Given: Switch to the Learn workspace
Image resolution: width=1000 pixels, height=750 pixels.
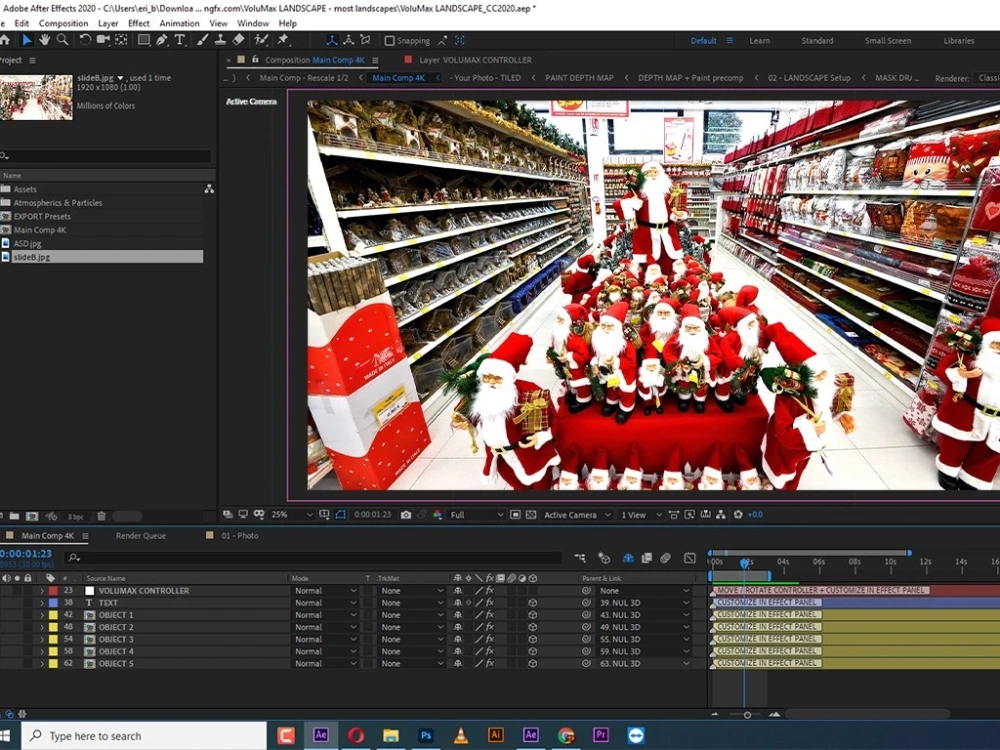Looking at the screenshot, I should pos(759,40).
